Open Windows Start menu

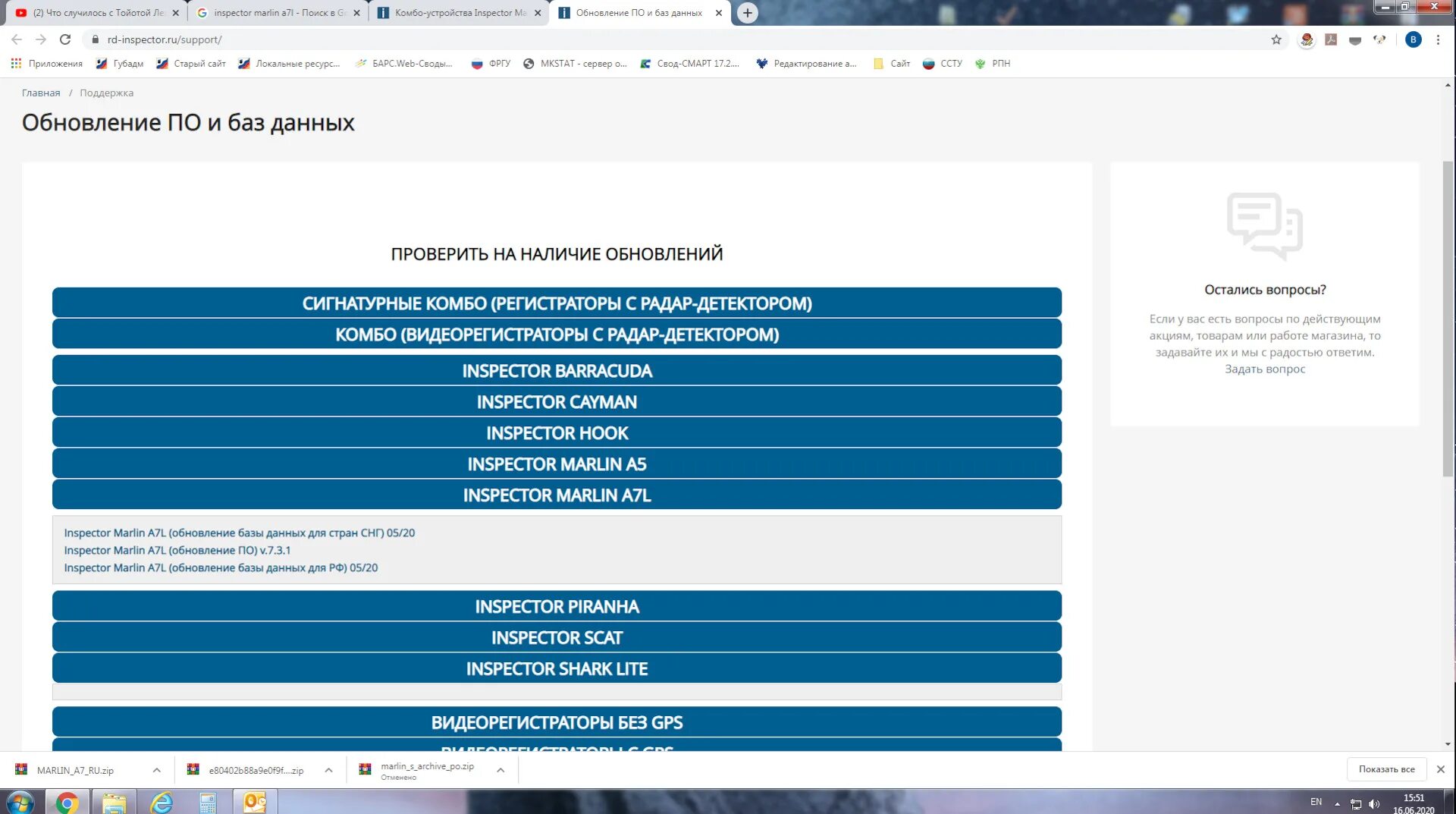point(20,802)
